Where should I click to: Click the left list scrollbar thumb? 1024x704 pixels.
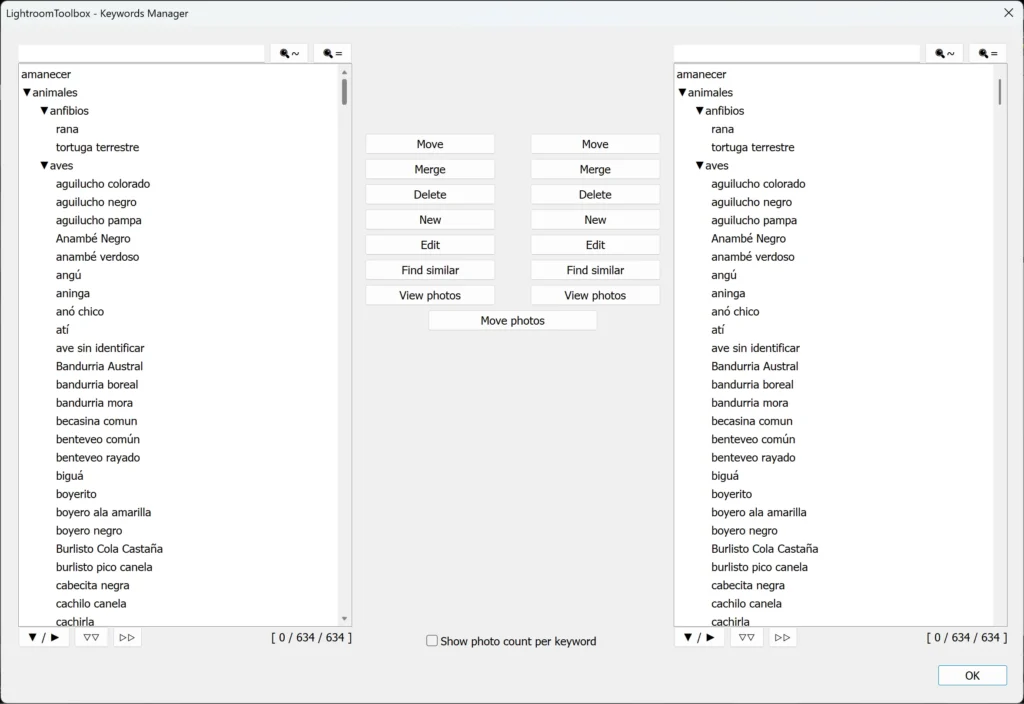pyautogui.click(x=344, y=92)
